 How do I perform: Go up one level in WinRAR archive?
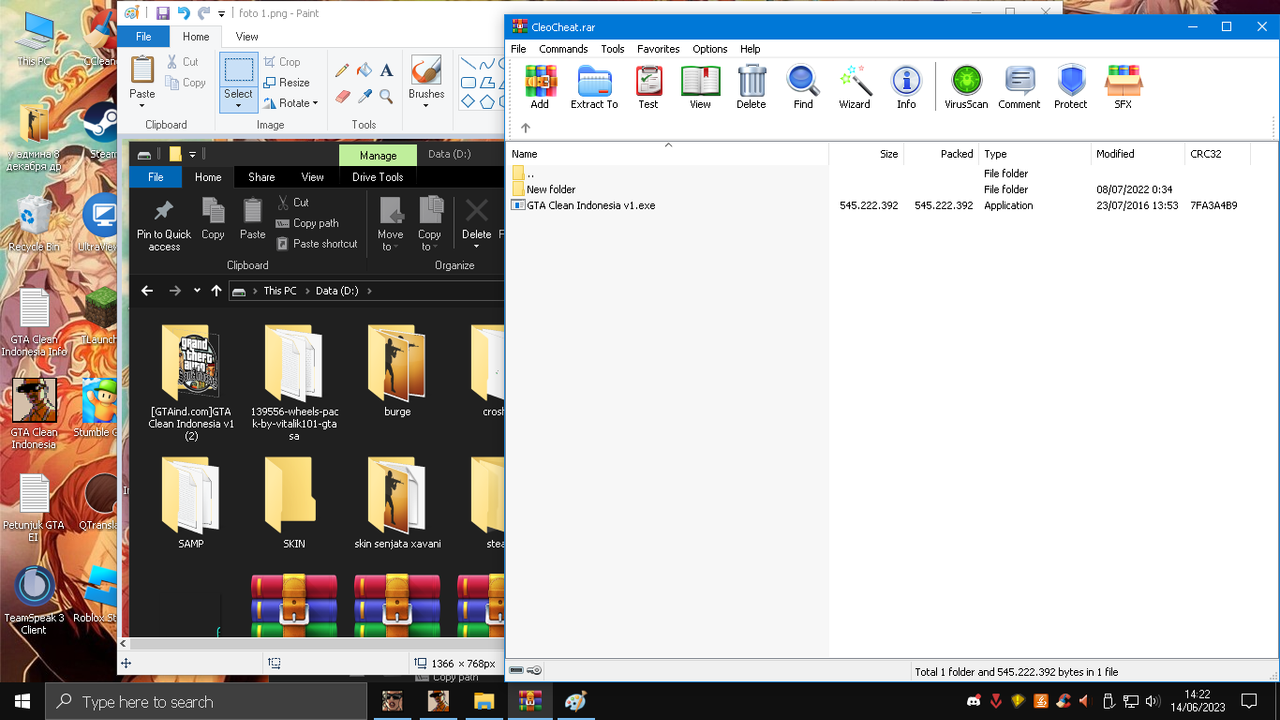click(x=526, y=128)
